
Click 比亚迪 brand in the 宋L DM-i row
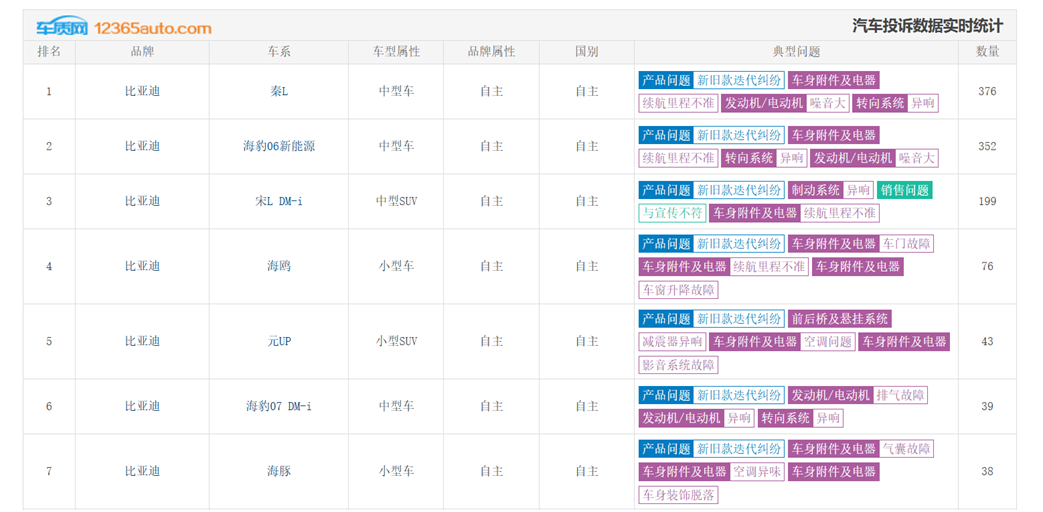coord(142,201)
